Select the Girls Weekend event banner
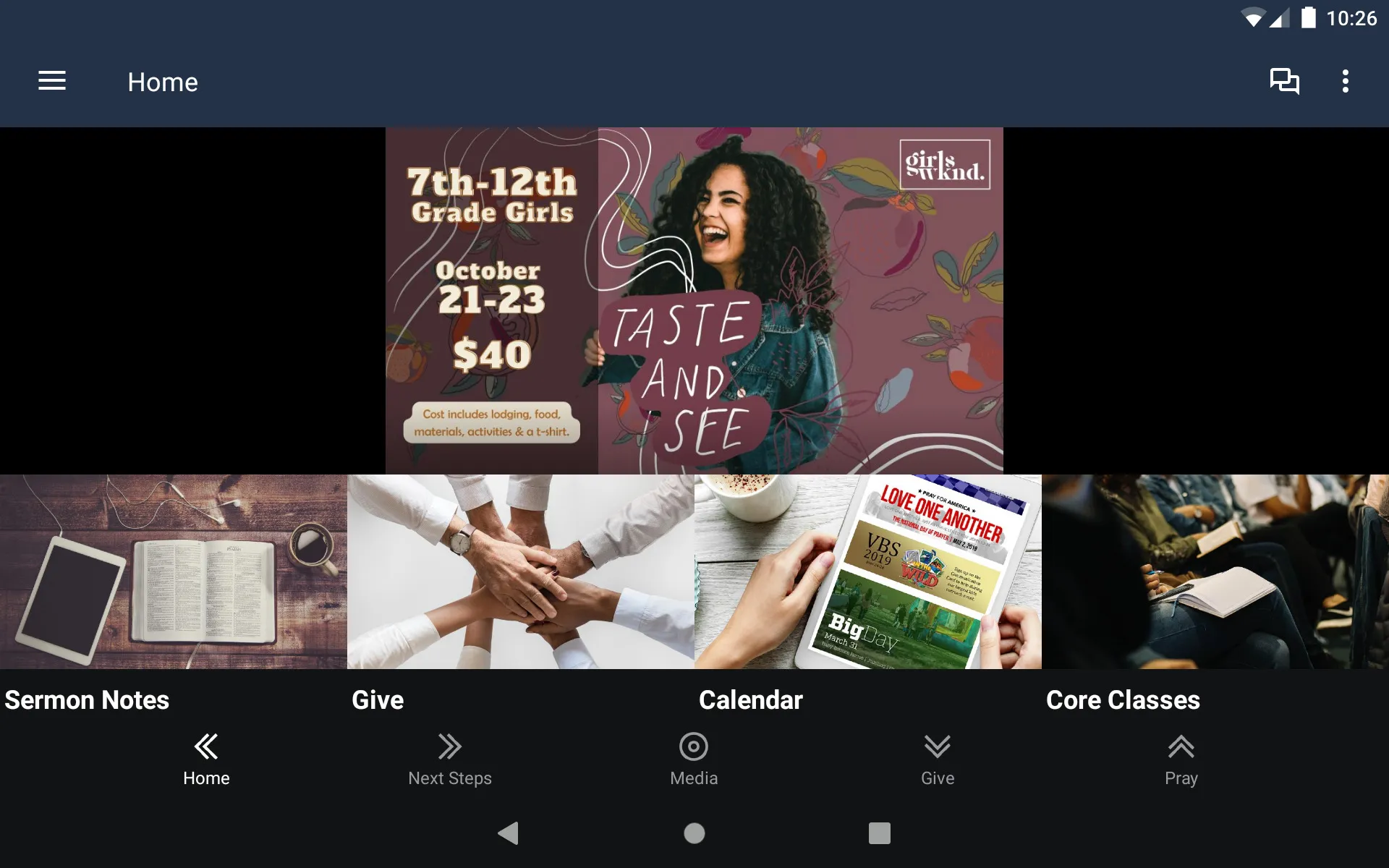This screenshot has width=1389, height=868. [x=692, y=300]
